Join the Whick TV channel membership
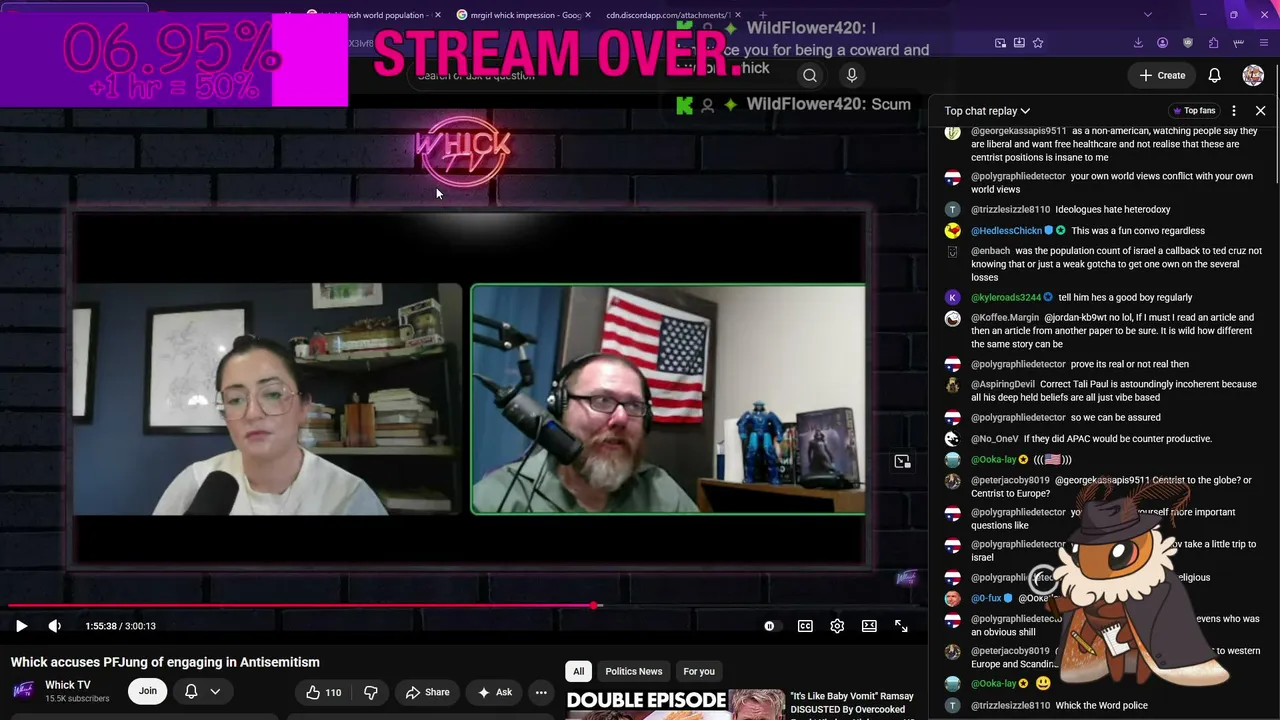The image size is (1280, 720). 148,691
